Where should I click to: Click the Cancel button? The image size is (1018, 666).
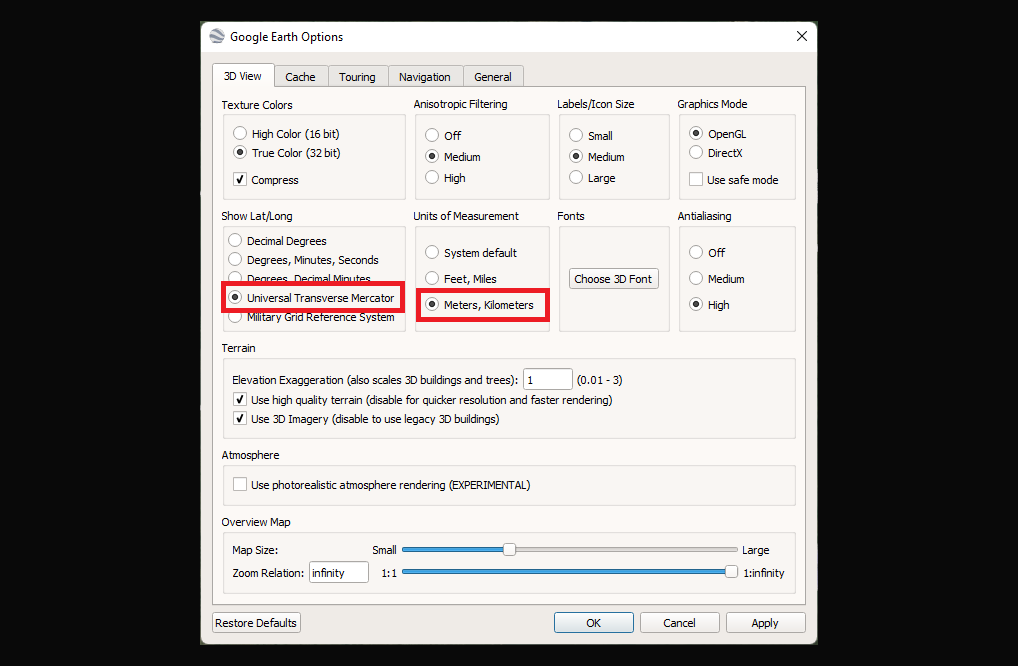679,623
